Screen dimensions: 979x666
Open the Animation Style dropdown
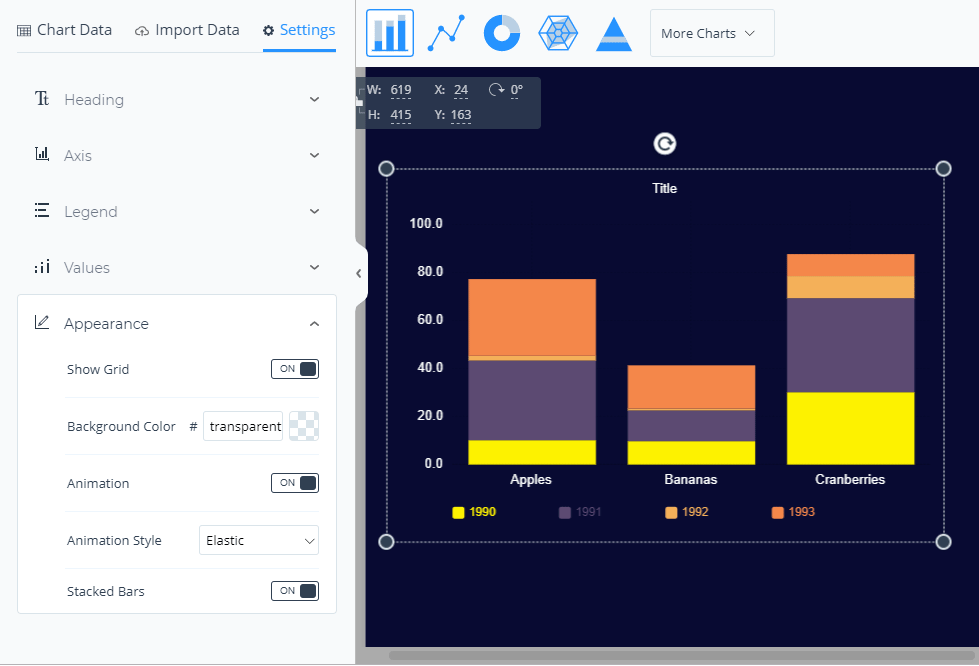(x=259, y=540)
